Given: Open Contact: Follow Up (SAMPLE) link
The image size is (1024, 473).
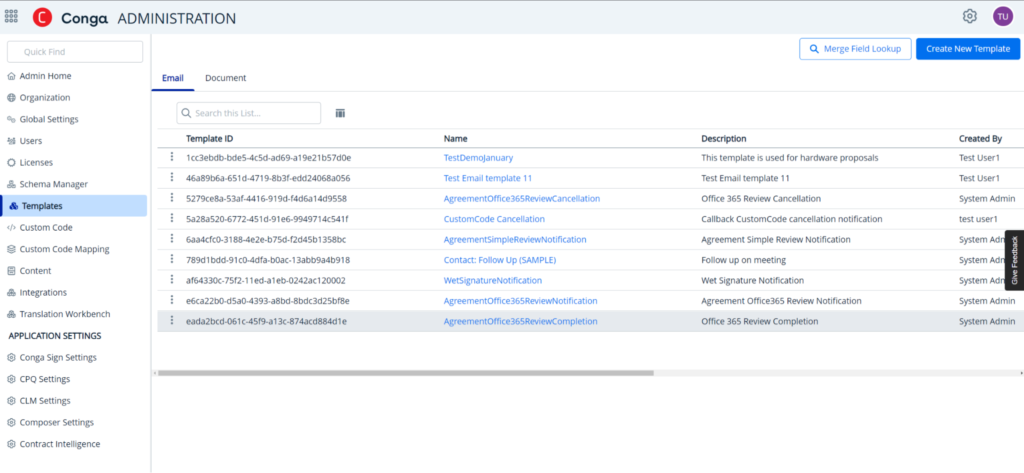Looking at the screenshot, I should (x=500, y=259).
